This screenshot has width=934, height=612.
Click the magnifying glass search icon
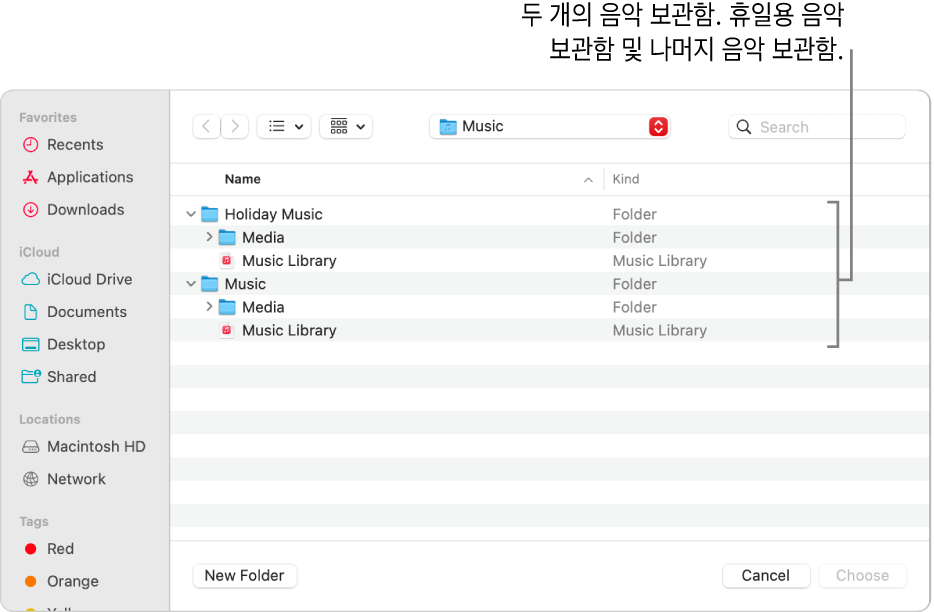(x=744, y=127)
